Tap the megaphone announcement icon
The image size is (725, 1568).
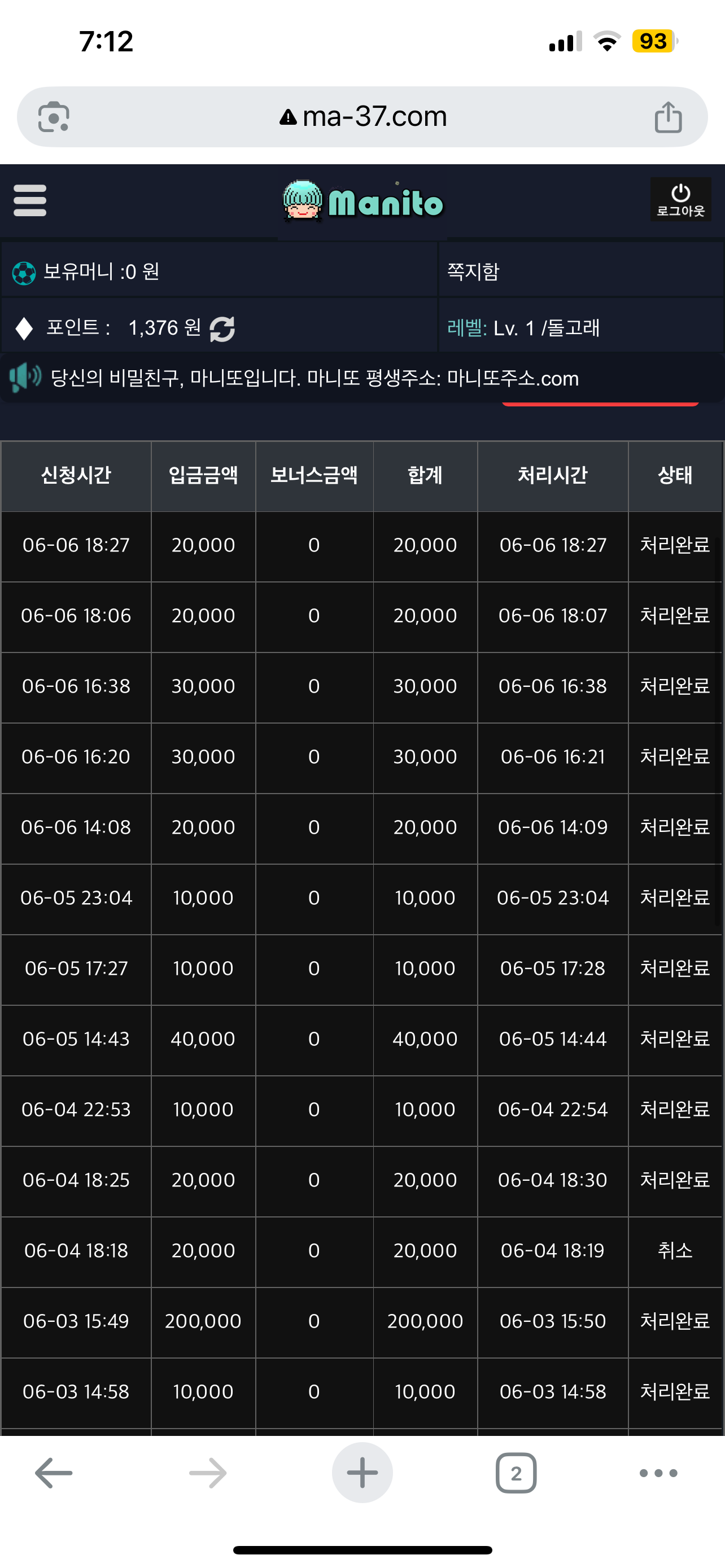(25, 378)
